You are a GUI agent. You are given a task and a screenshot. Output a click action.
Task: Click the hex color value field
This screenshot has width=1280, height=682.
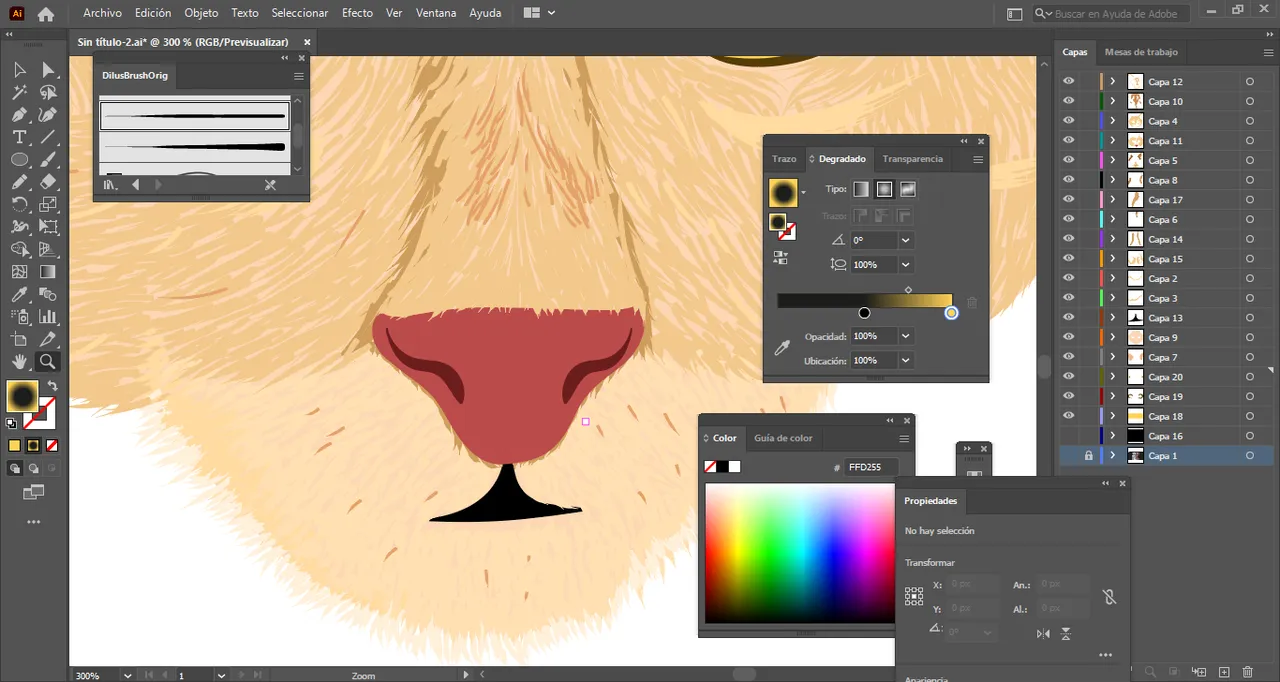[x=870, y=467]
